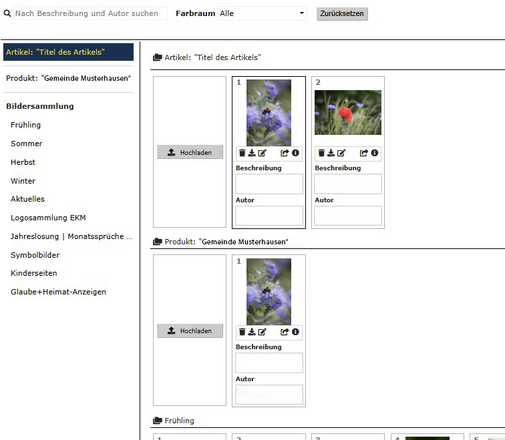Show info for Artikel image 1
Image resolution: width=505 pixels, height=440 pixels.
tap(295, 153)
